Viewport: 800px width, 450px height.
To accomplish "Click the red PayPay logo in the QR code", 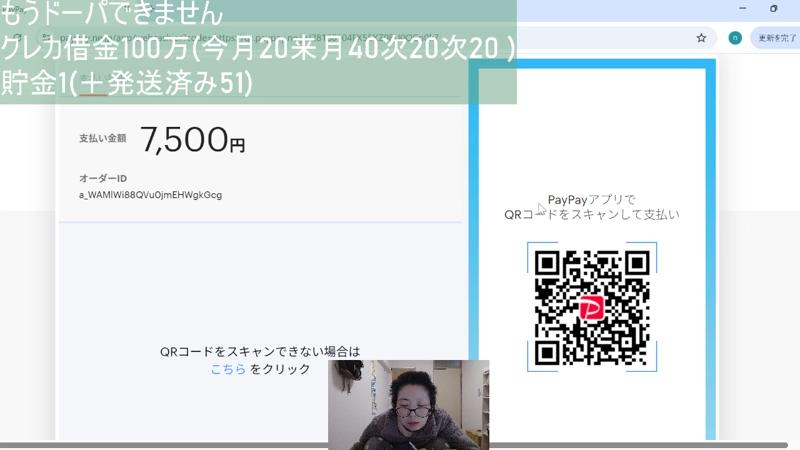I will (592, 307).
